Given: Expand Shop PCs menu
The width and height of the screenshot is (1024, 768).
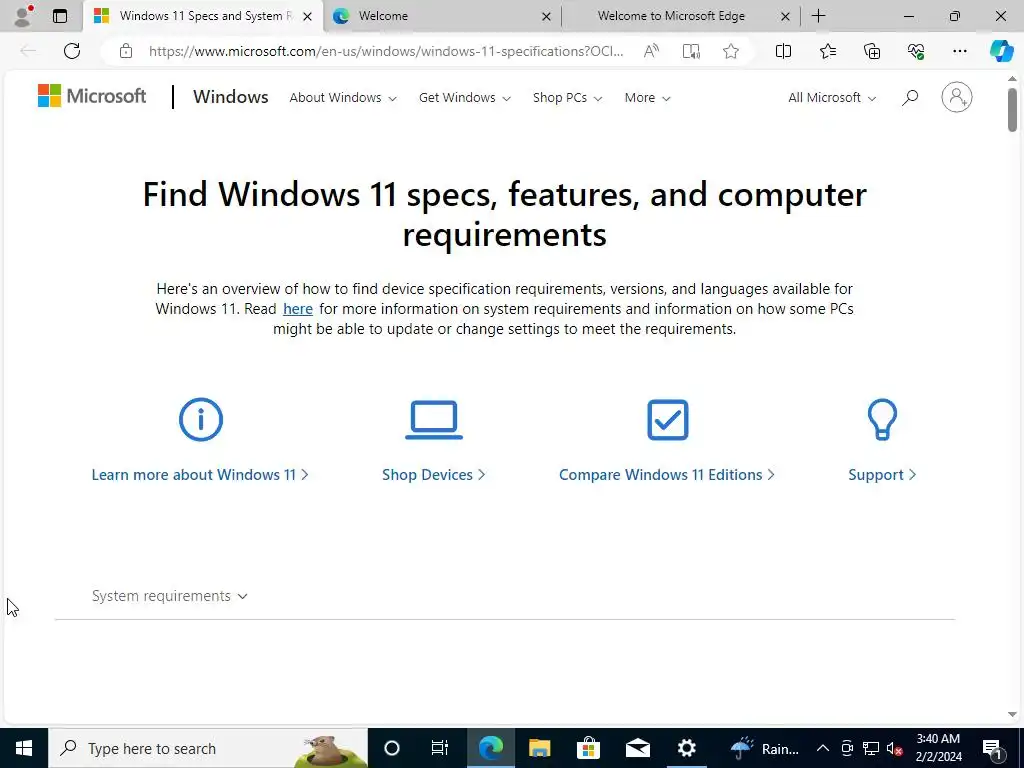Looking at the screenshot, I should [x=567, y=98].
